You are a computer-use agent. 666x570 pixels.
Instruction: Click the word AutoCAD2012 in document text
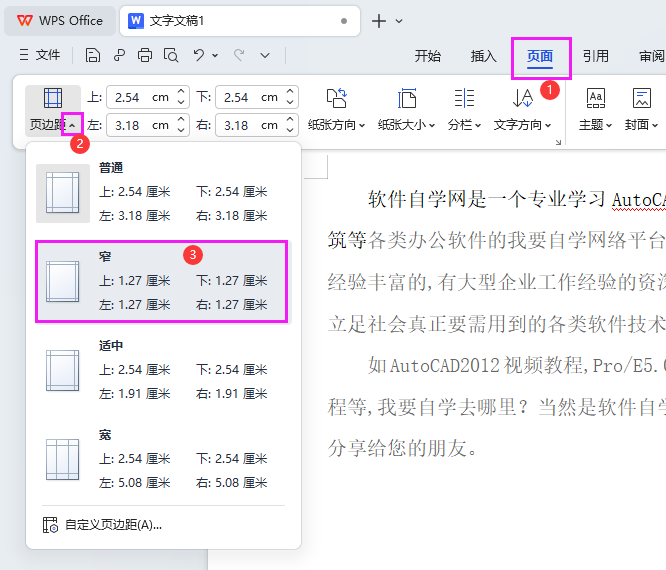pos(444,366)
